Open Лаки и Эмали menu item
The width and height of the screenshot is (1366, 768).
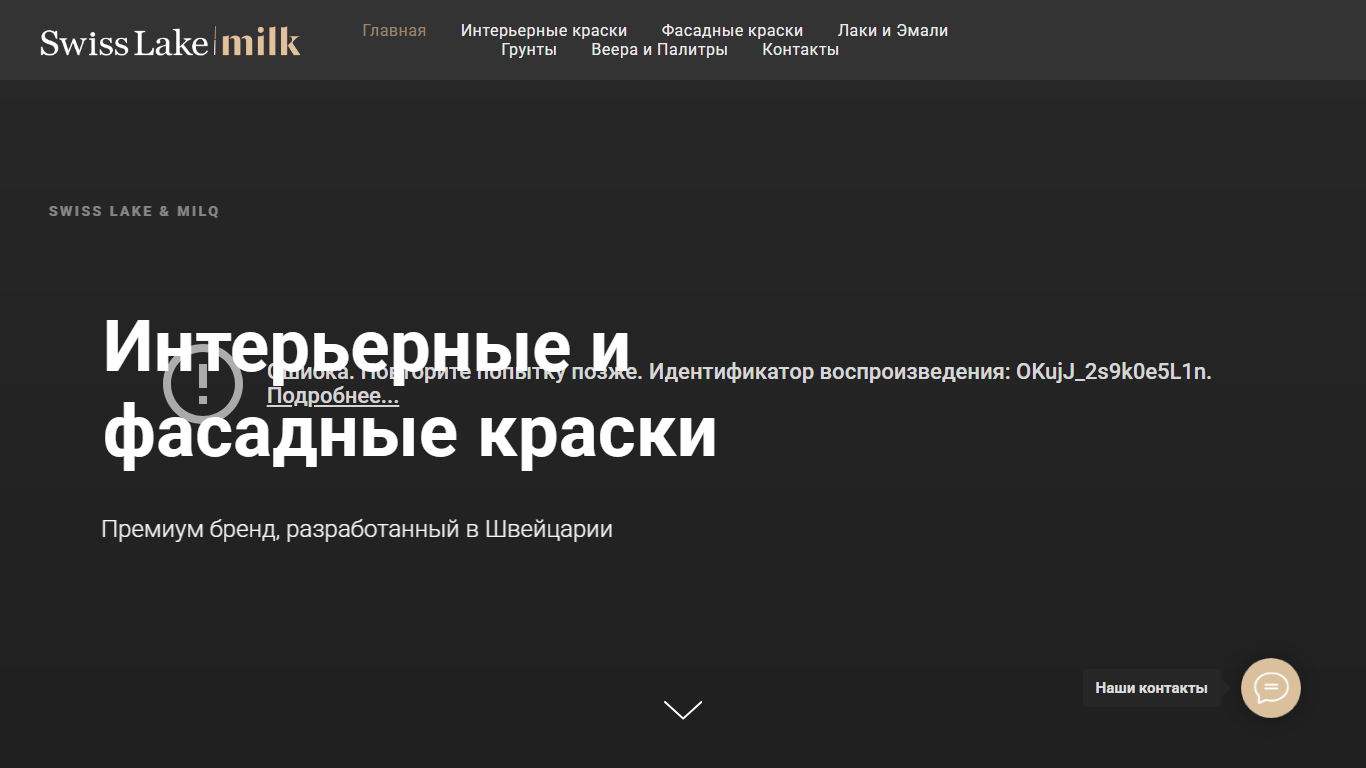click(x=893, y=30)
